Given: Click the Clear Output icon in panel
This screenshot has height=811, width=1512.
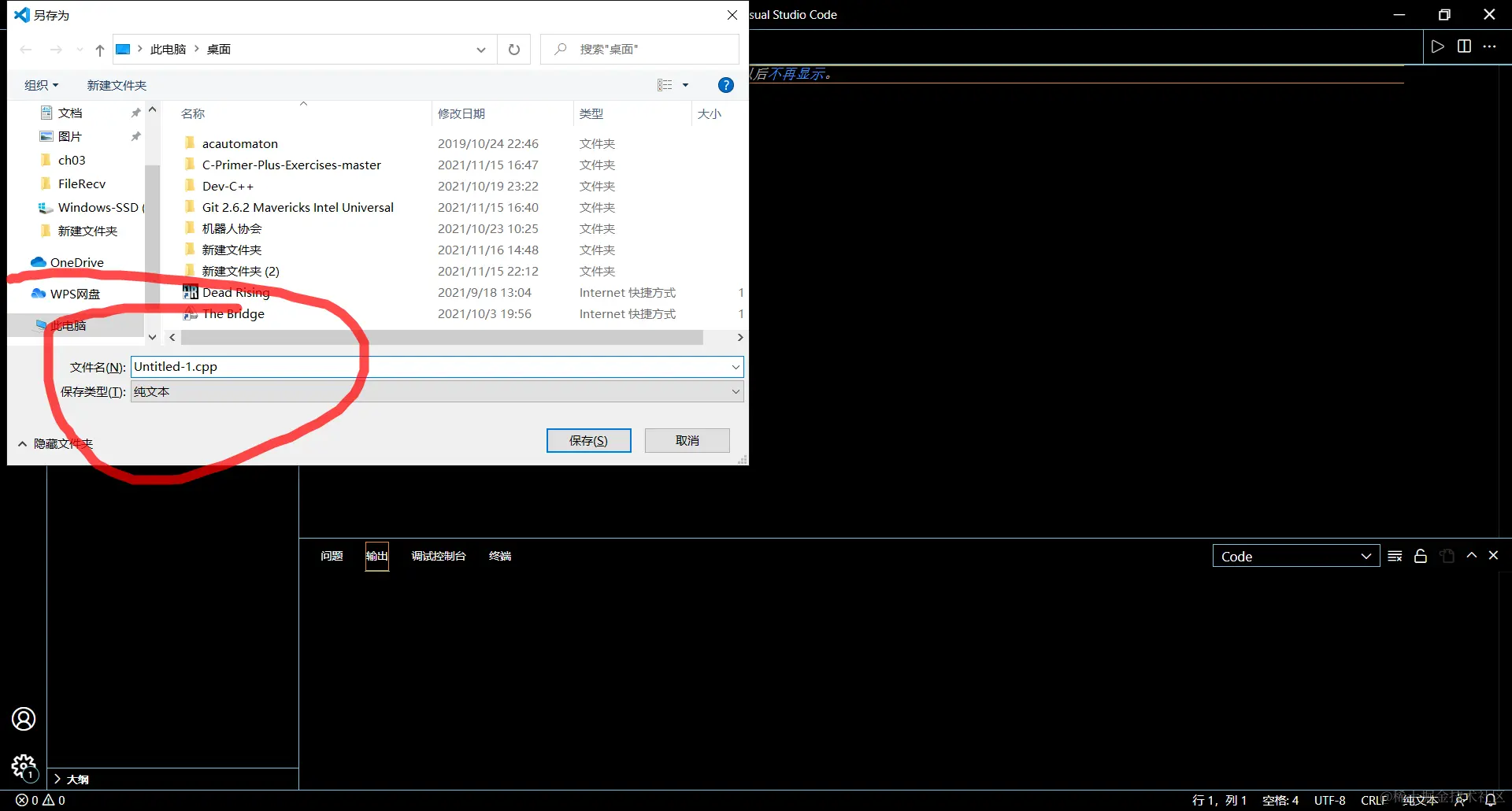Looking at the screenshot, I should coord(1395,556).
